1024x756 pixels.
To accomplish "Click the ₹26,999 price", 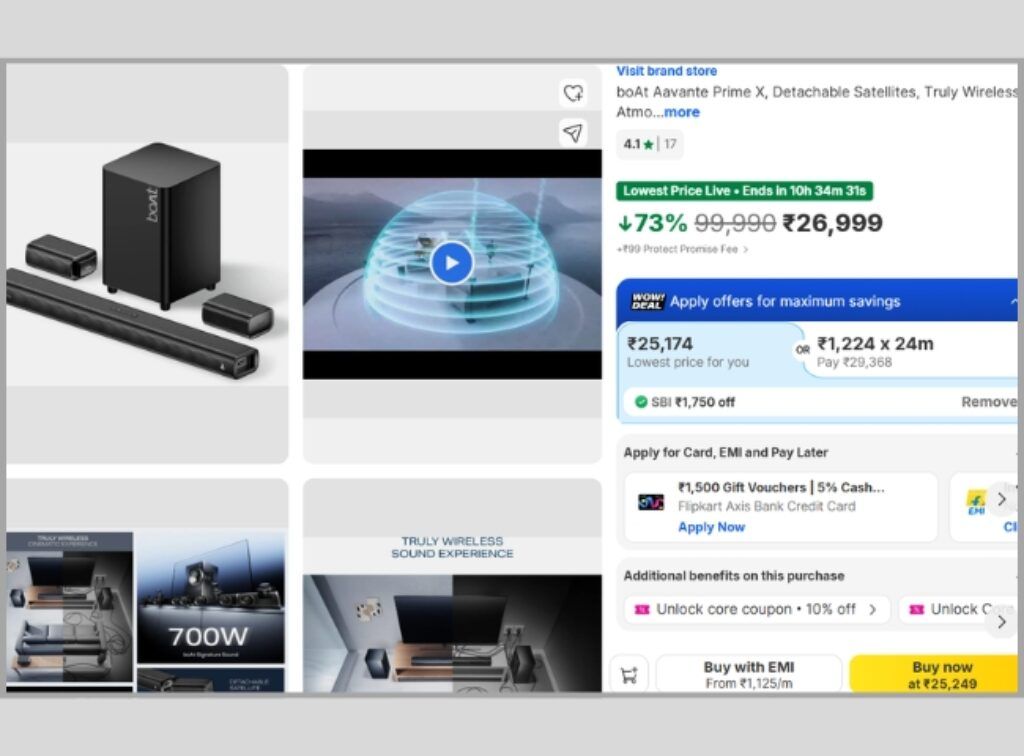I will click(x=833, y=223).
